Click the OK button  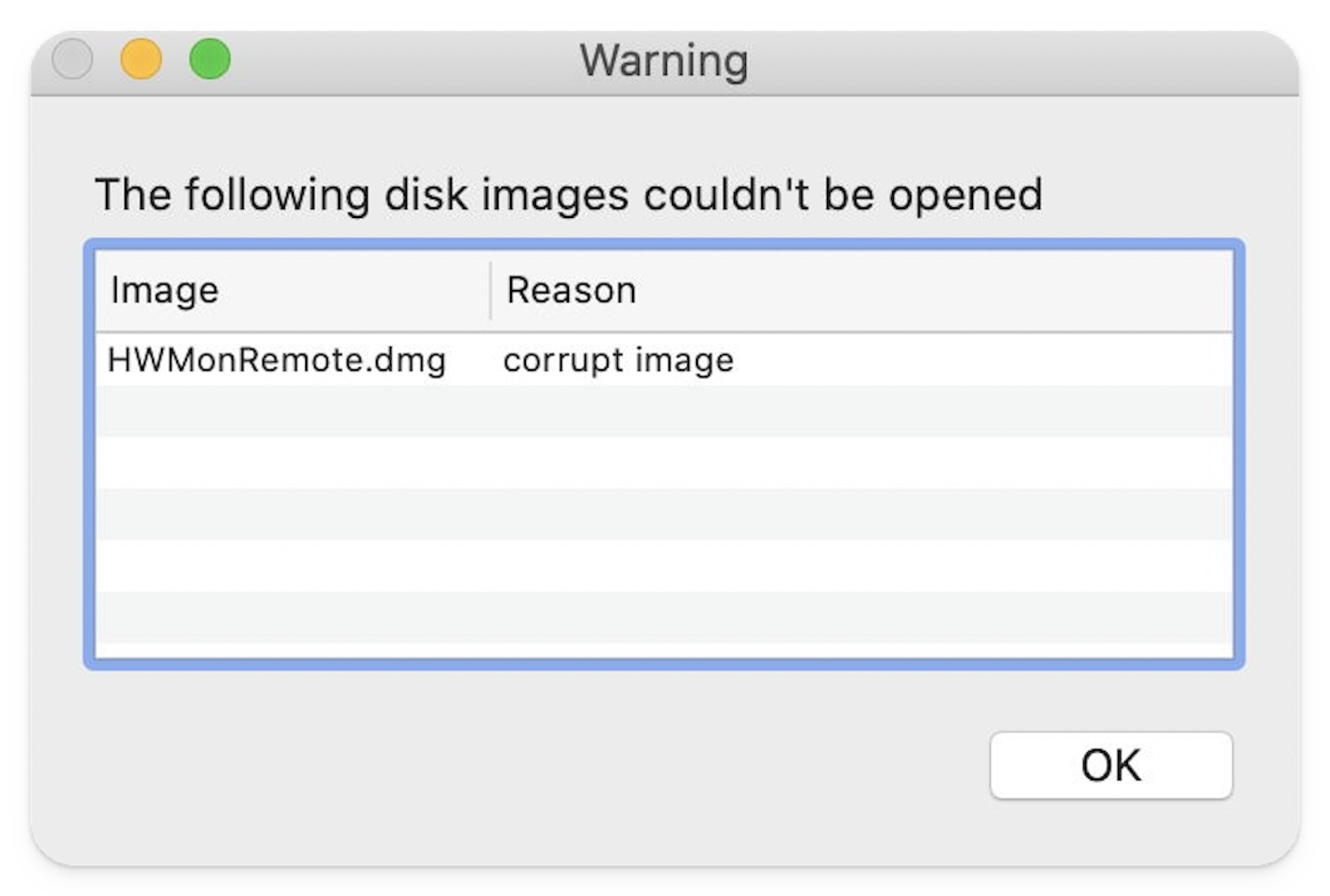coord(1110,765)
